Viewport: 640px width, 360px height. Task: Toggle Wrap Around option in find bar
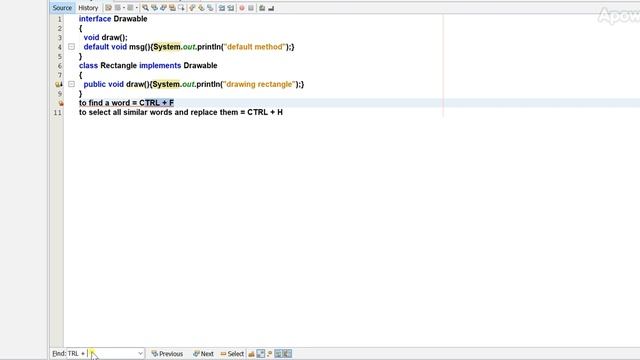pyautogui.click(x=287, y=353)
